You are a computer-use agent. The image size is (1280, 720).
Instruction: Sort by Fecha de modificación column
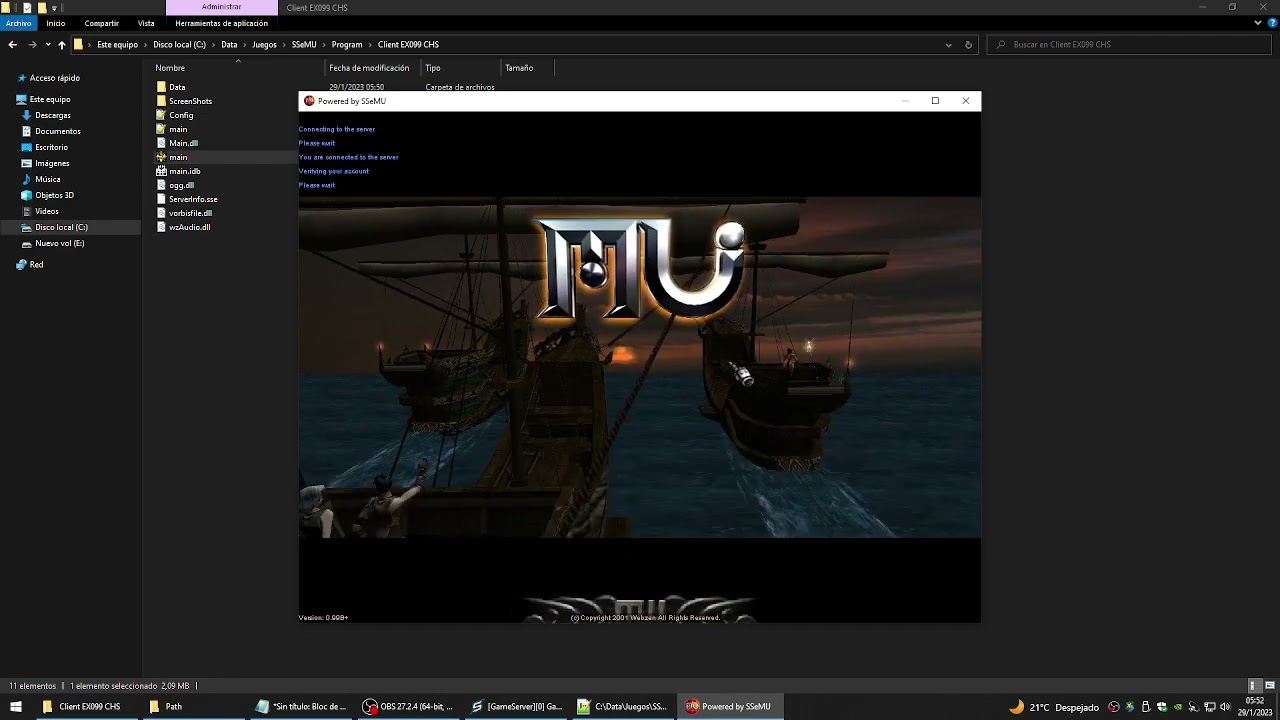coord(369,68)
